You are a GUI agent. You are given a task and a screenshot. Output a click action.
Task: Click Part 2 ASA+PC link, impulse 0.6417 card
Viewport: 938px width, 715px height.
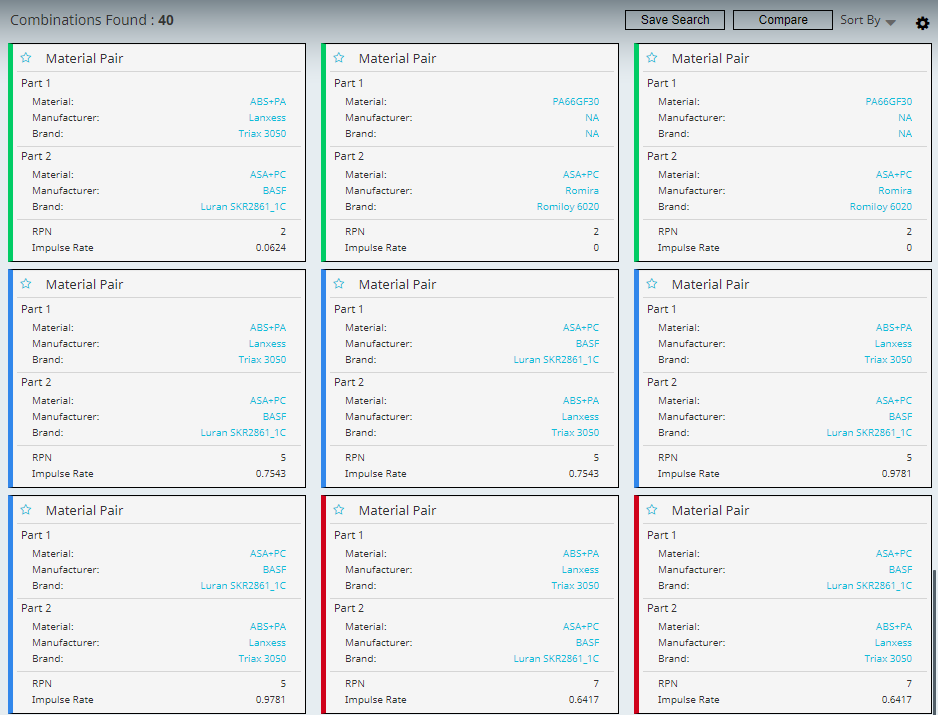click(581, 627)
